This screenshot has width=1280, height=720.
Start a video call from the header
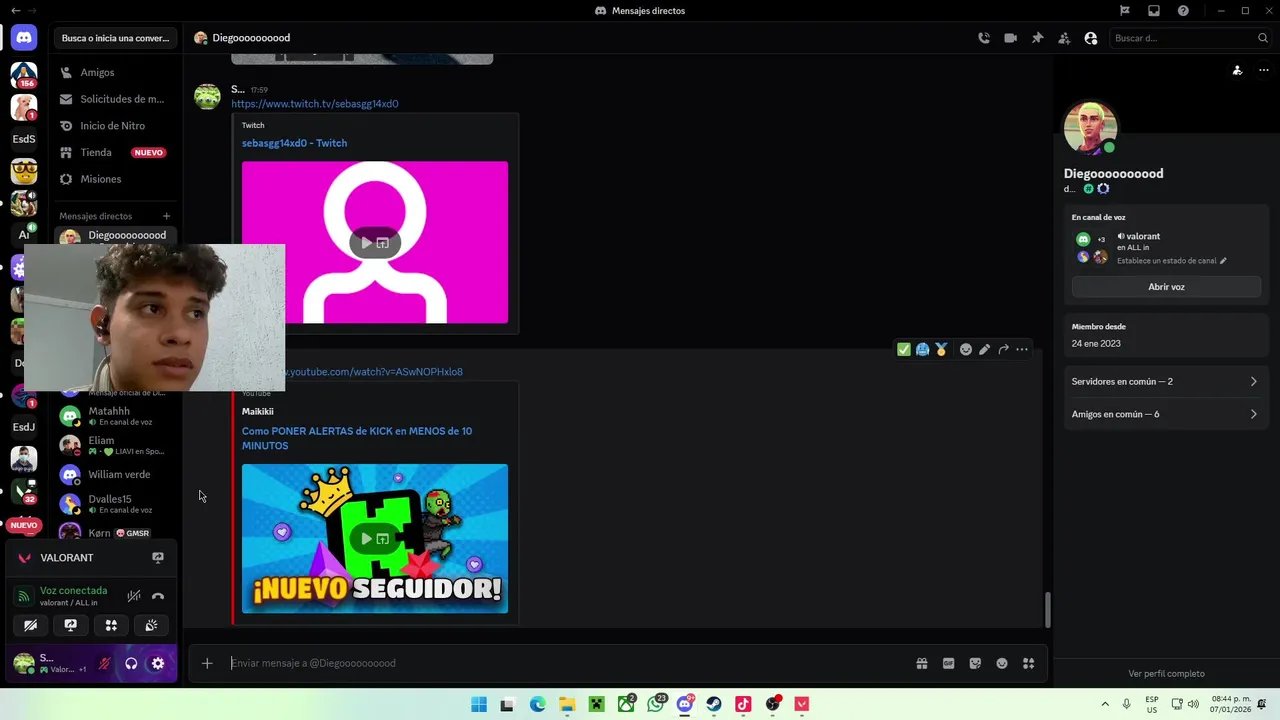pos(1011,38)
